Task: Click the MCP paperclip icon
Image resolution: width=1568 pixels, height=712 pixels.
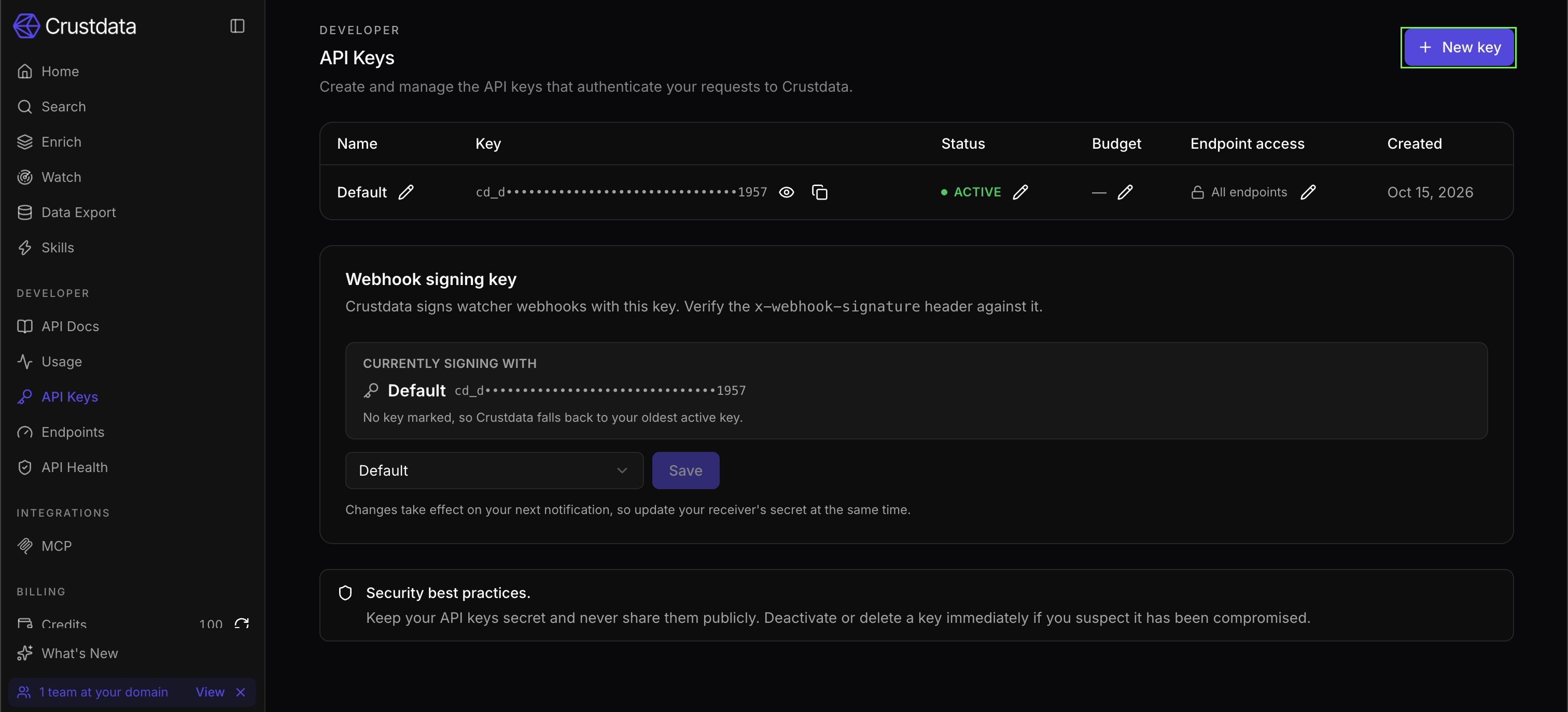Action: (25, 546)
